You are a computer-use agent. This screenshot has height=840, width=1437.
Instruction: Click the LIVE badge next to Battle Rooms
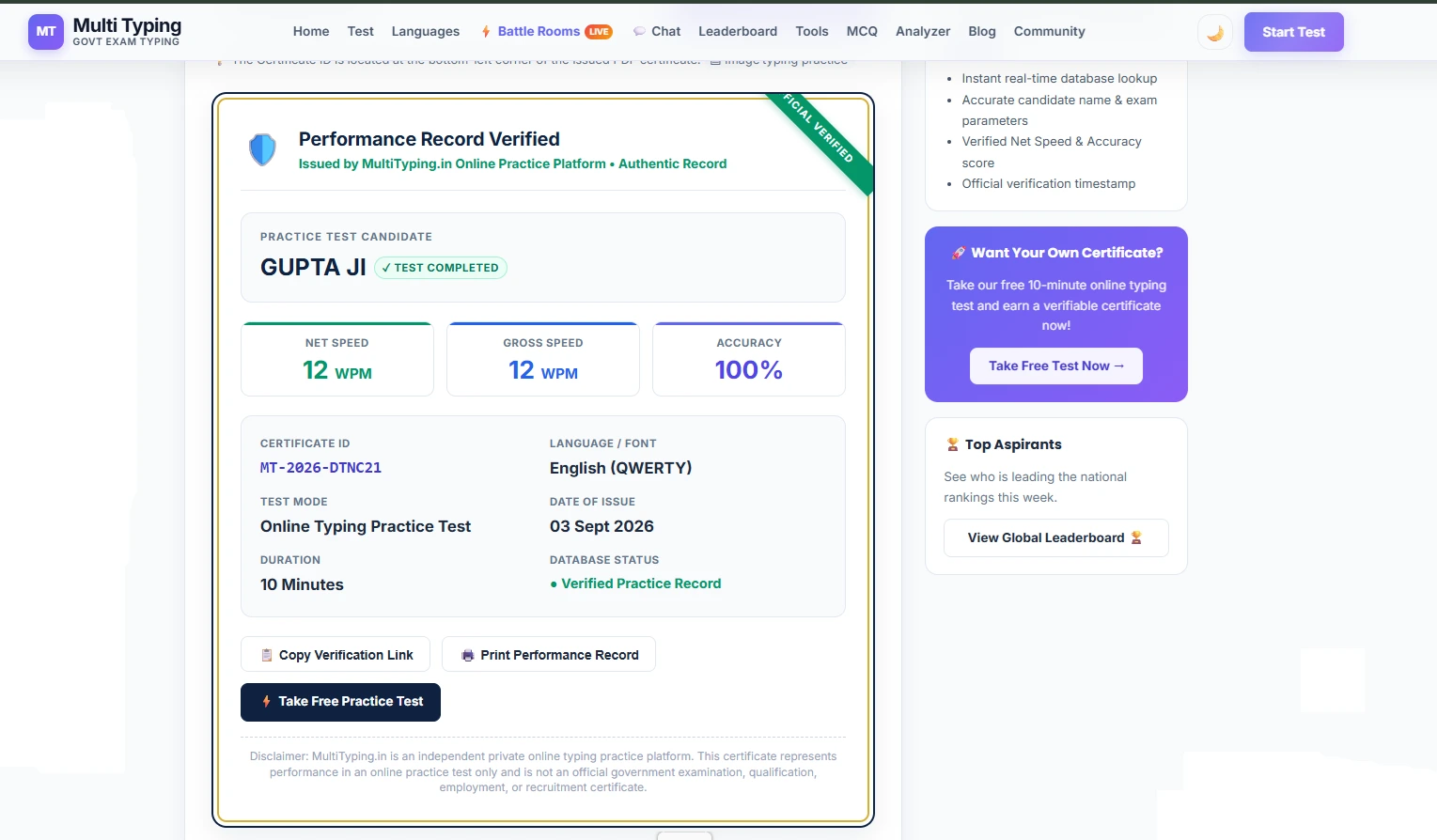coord(599,32)
